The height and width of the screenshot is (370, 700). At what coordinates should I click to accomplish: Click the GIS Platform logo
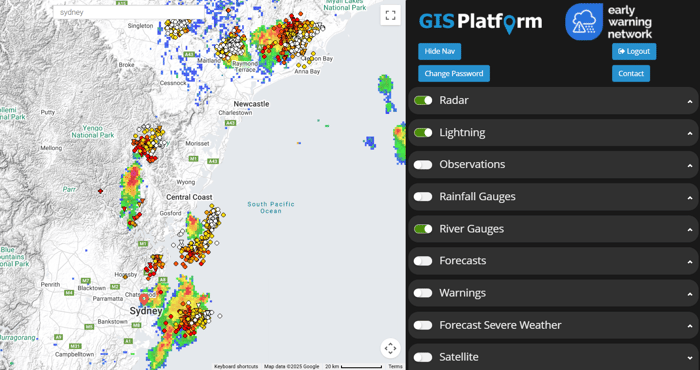click(481, 22)
